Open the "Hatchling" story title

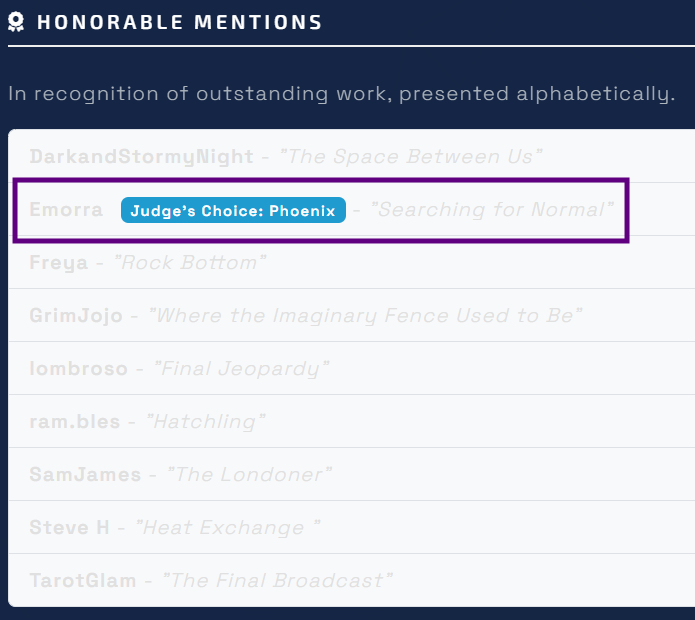pyautogui.click(x=206, y=422)
